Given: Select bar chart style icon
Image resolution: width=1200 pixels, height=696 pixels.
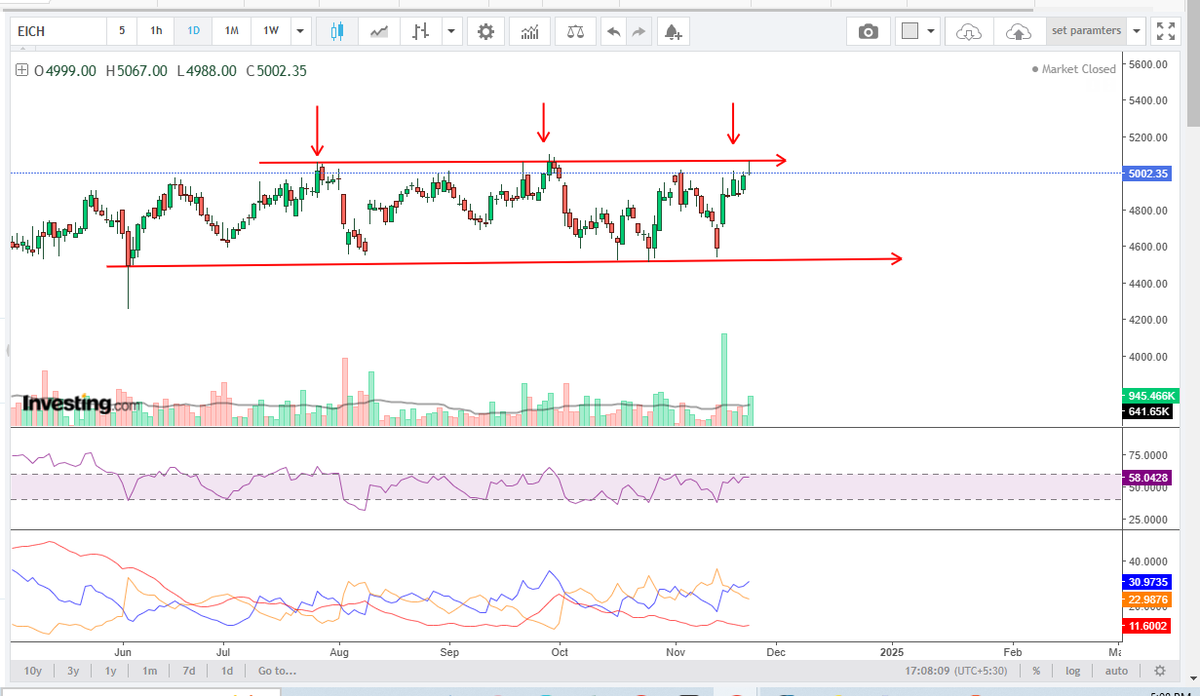Looking at the screenshot, I should (421, 31).
